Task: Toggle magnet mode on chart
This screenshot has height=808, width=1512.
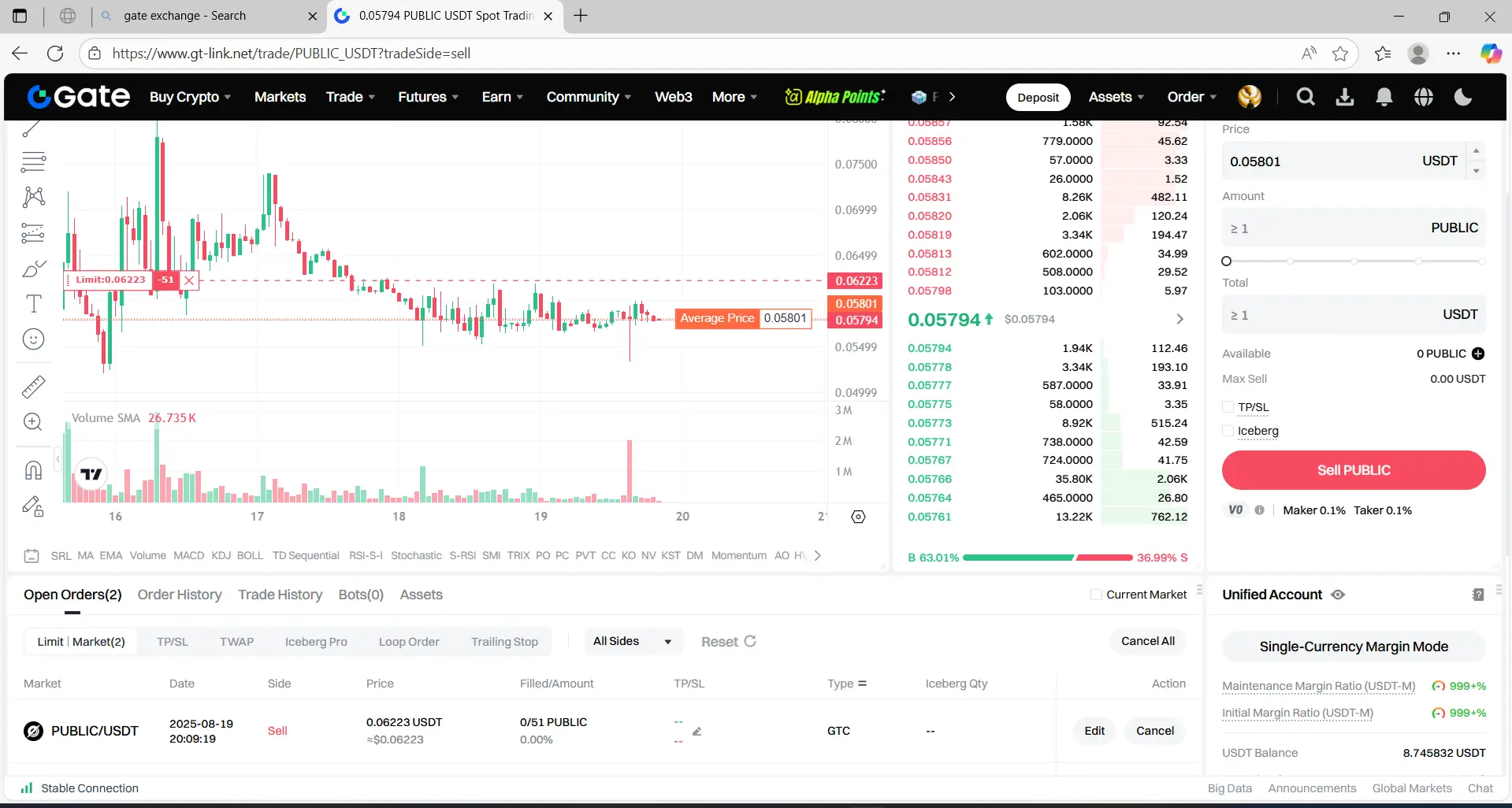Action: 33,470
